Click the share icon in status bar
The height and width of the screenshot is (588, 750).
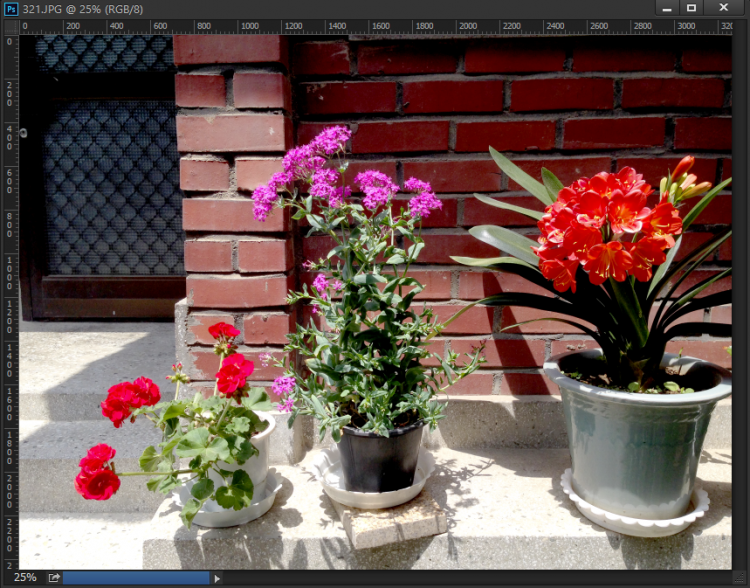[54, 578]
